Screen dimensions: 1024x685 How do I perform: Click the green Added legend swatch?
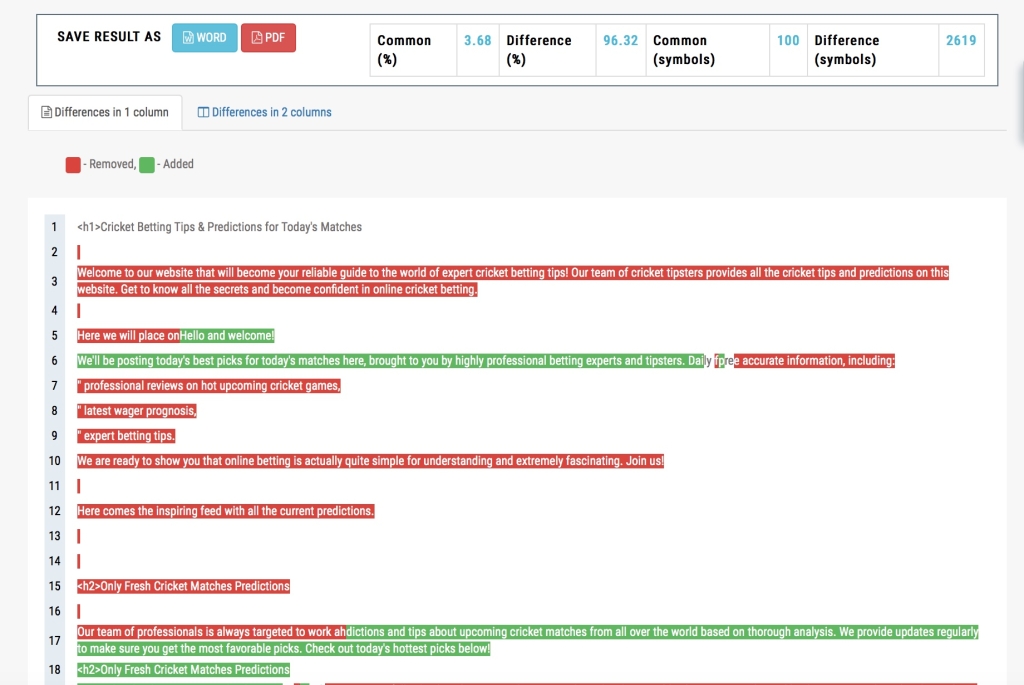147,165
